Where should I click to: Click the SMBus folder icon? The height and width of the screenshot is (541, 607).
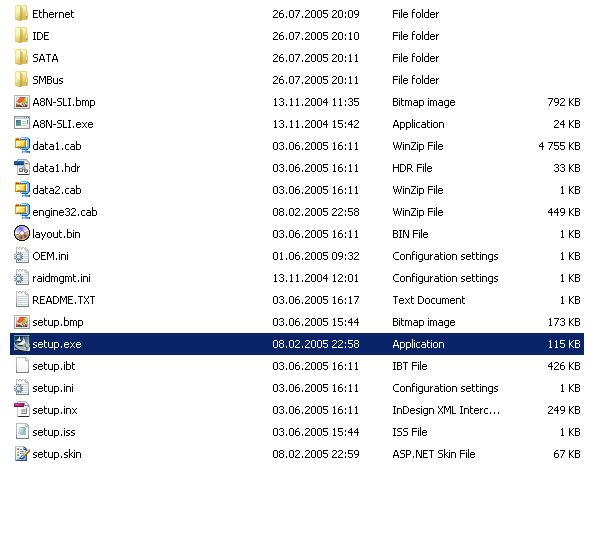21,80
